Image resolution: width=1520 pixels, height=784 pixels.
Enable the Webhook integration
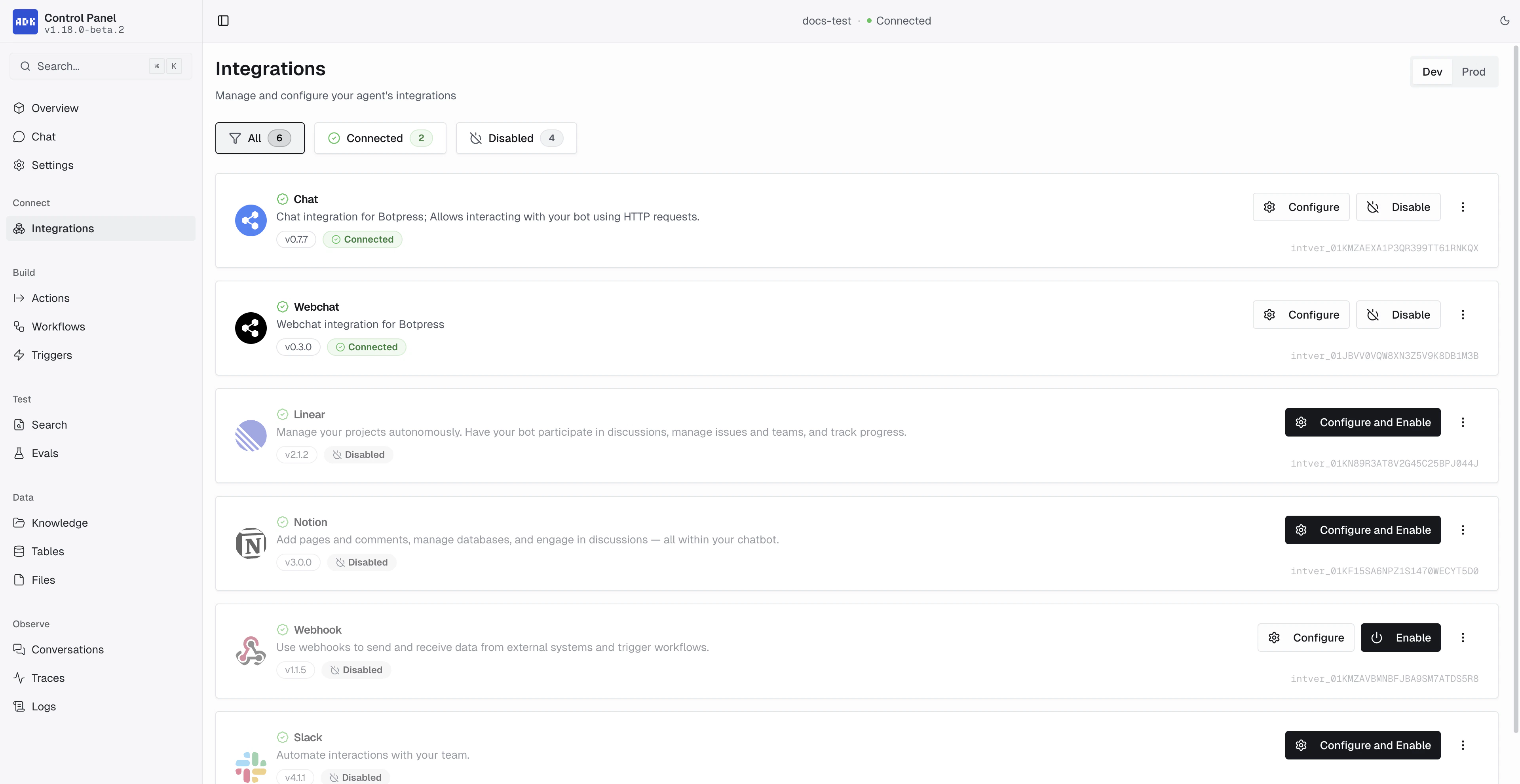tap(1401, 637)
